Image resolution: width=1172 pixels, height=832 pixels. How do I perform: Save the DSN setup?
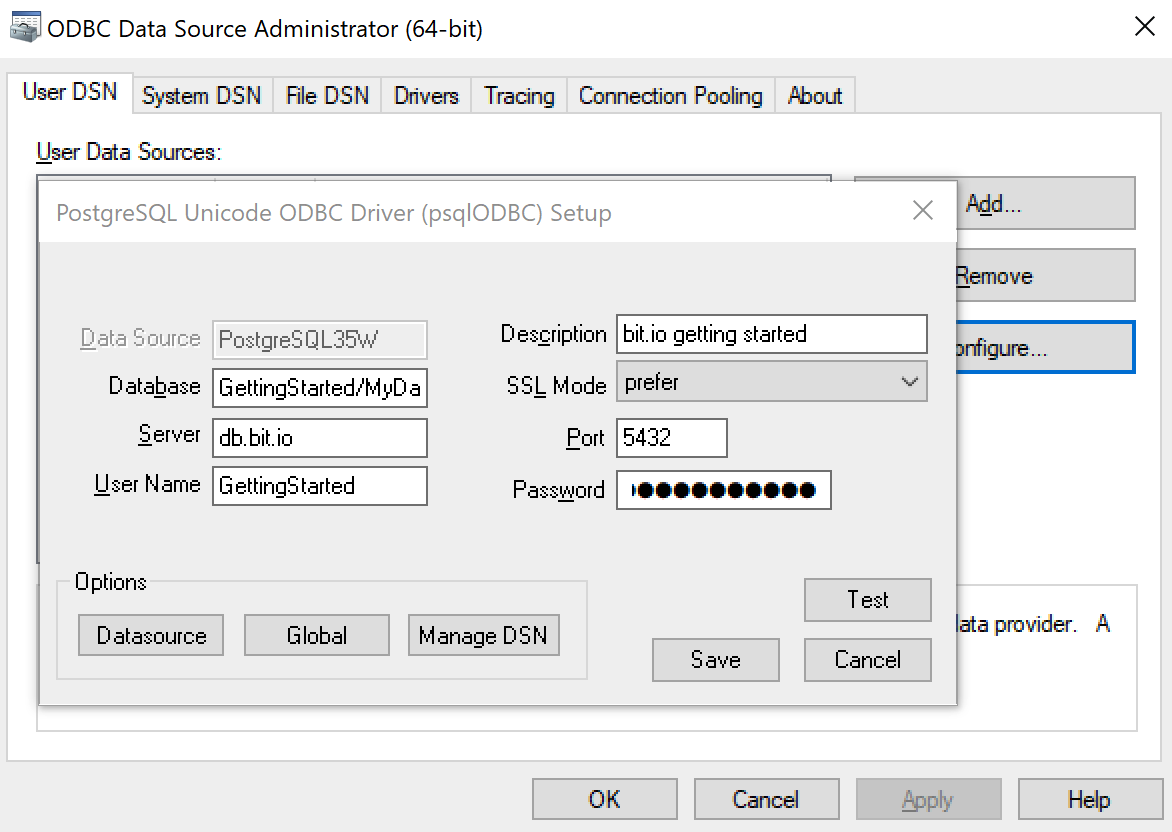(x=715, y=659)
